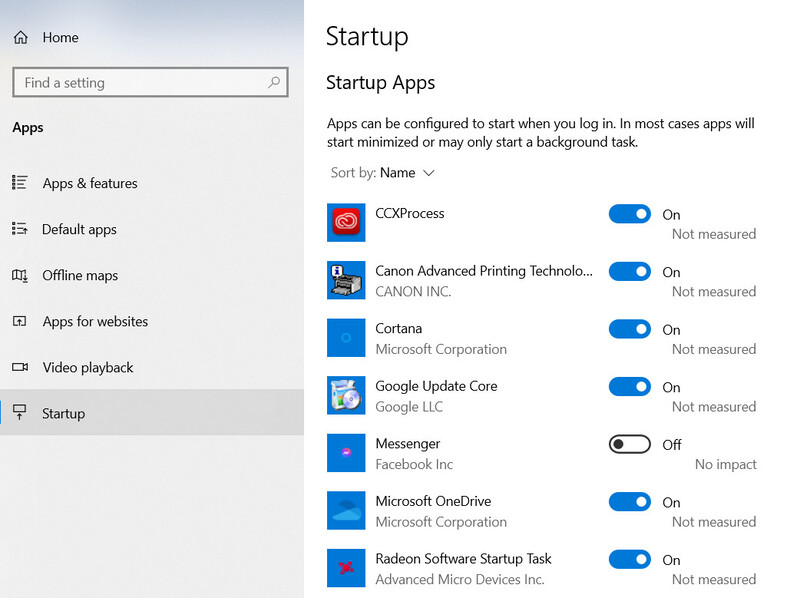800x598 pixels.
Task: Click the CCXProcess Creative Cloud icon
Action: point(346,222)
